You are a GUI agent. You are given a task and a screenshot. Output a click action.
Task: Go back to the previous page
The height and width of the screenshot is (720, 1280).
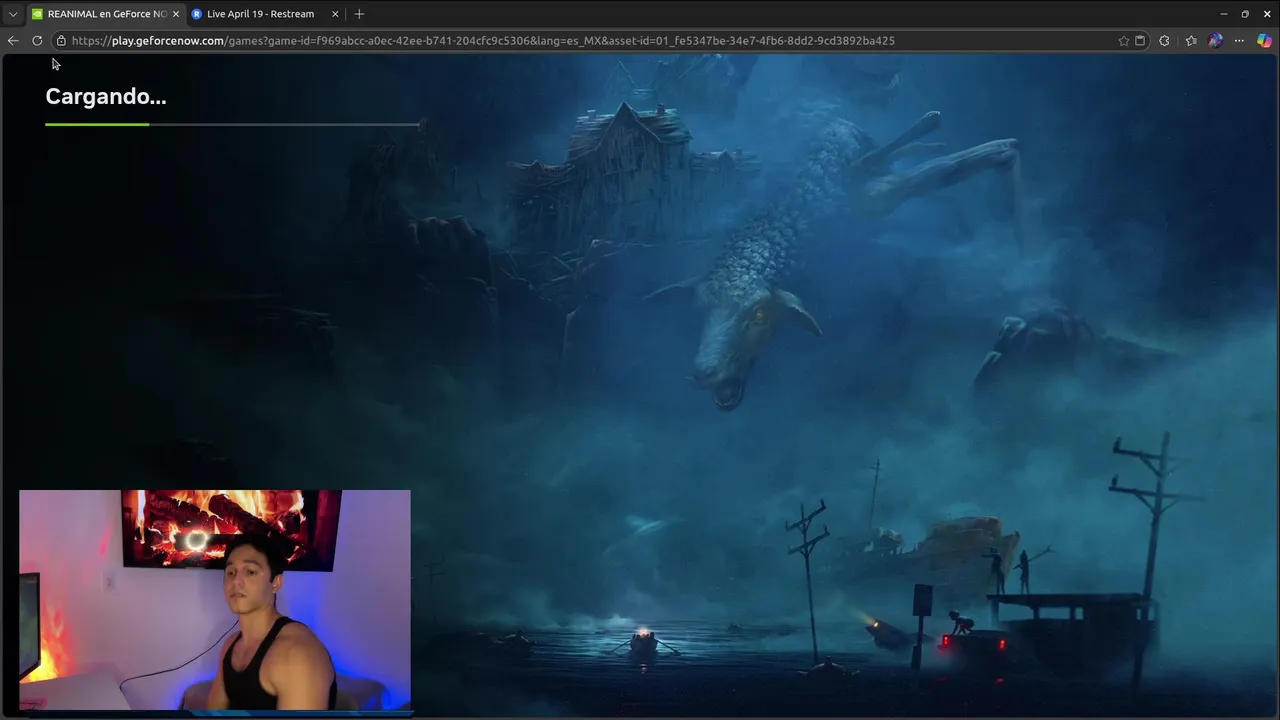[13, 41]
